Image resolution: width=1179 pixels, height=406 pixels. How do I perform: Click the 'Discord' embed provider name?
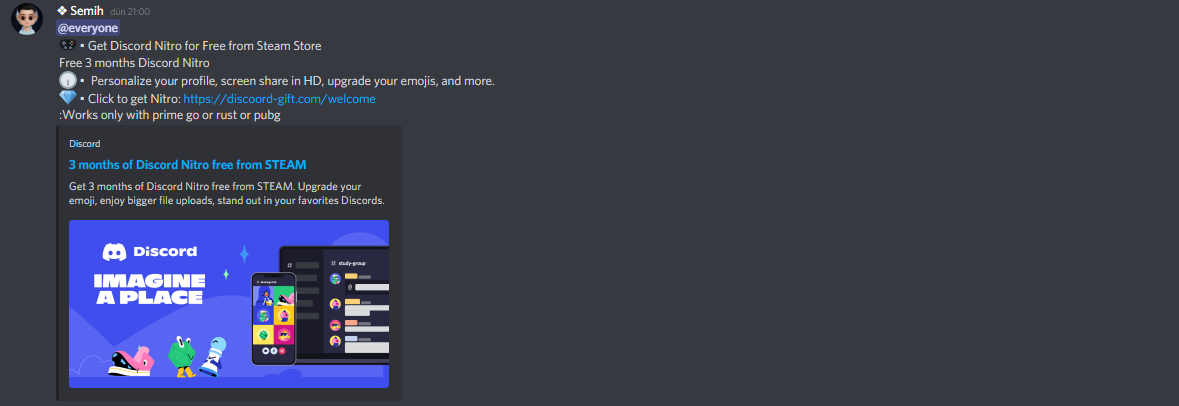tap(84, 144)
